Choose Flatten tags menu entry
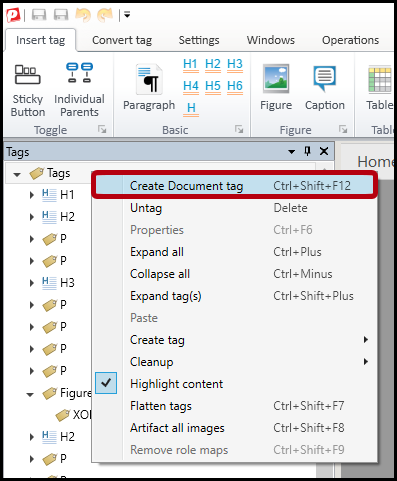This screenshot has width=397, height=481. point(234,406)
